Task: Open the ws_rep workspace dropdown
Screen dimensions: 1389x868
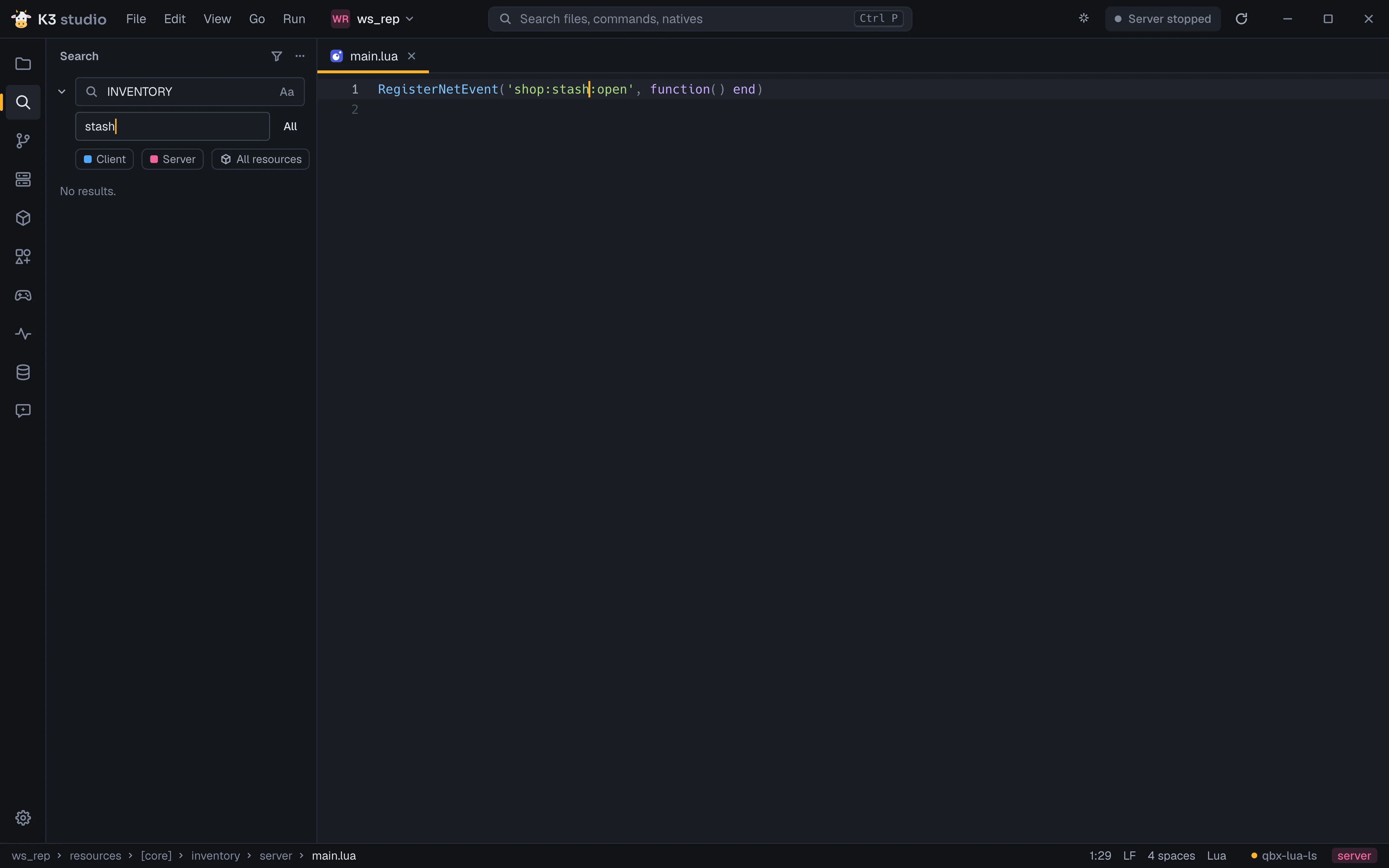Action: point(373,19)
